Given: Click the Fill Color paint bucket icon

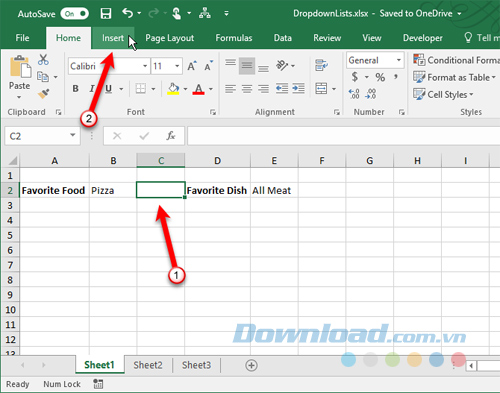Looking at the screenshot, I should pyautogui.click(x=173, y=89).
